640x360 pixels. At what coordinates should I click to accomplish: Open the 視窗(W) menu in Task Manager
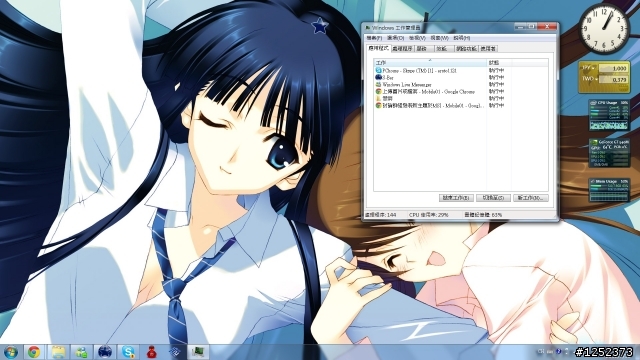click(x=439, y=38)
